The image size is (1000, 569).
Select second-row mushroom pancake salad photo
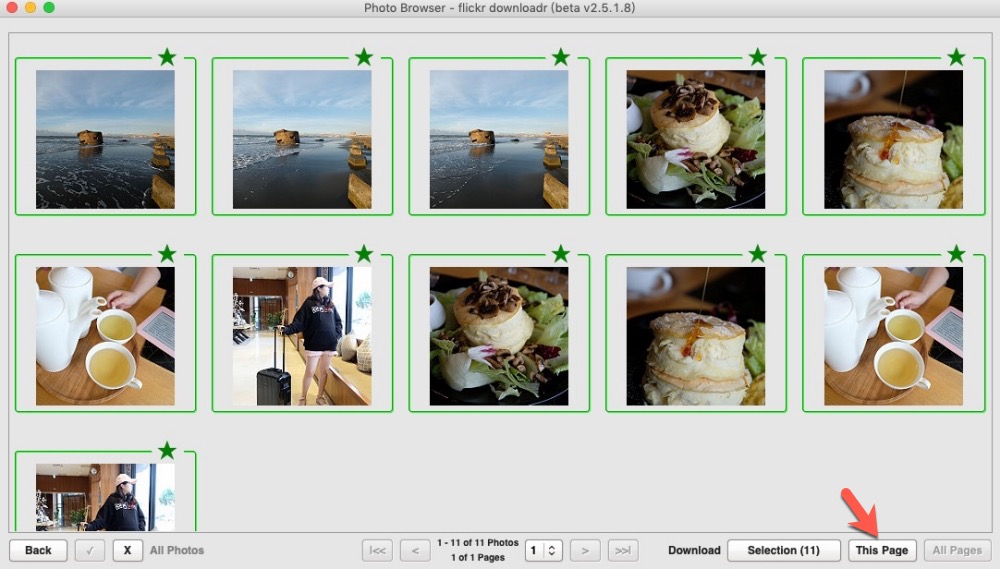(x=499, y=336)
